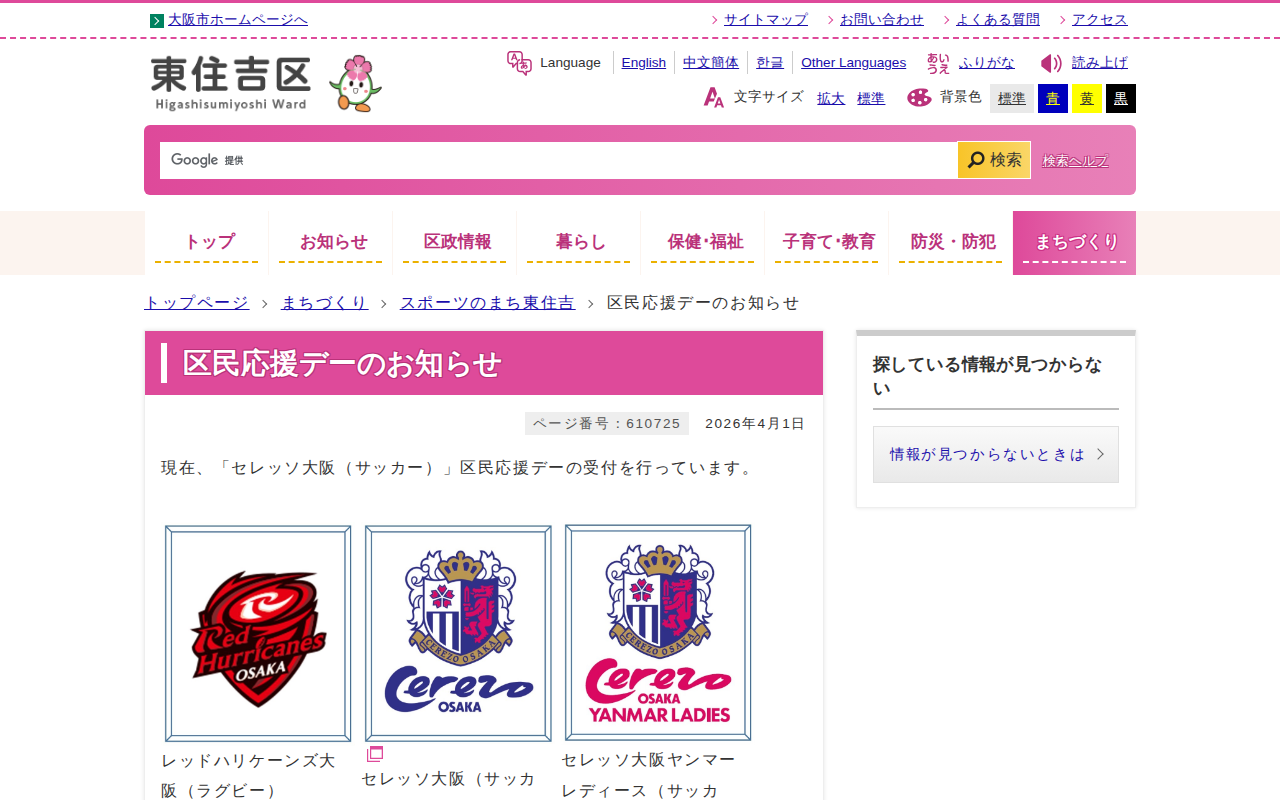Image resolution: width=1280 pixels, height=800 pixels.
Task: Open 情報が見つからないときは button
Action: point(996,455)
